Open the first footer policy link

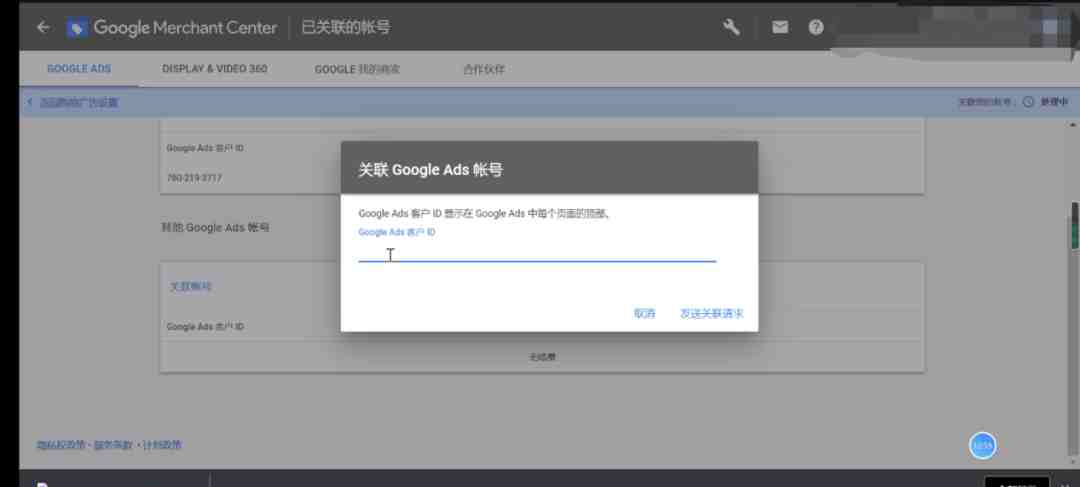[61, 445]
